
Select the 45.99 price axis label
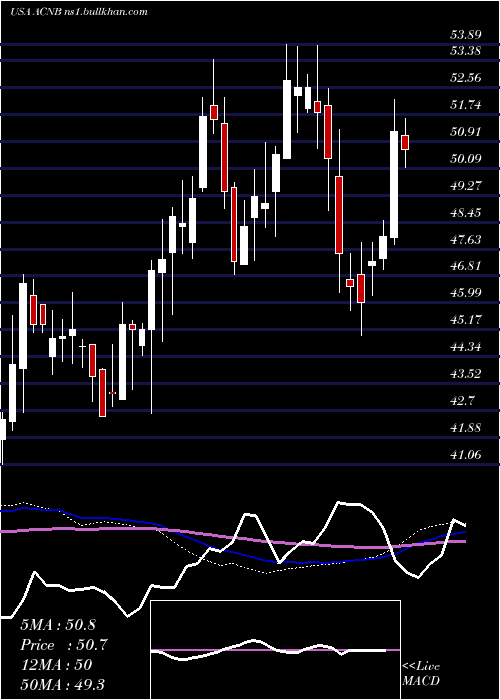tap(465, 293)
